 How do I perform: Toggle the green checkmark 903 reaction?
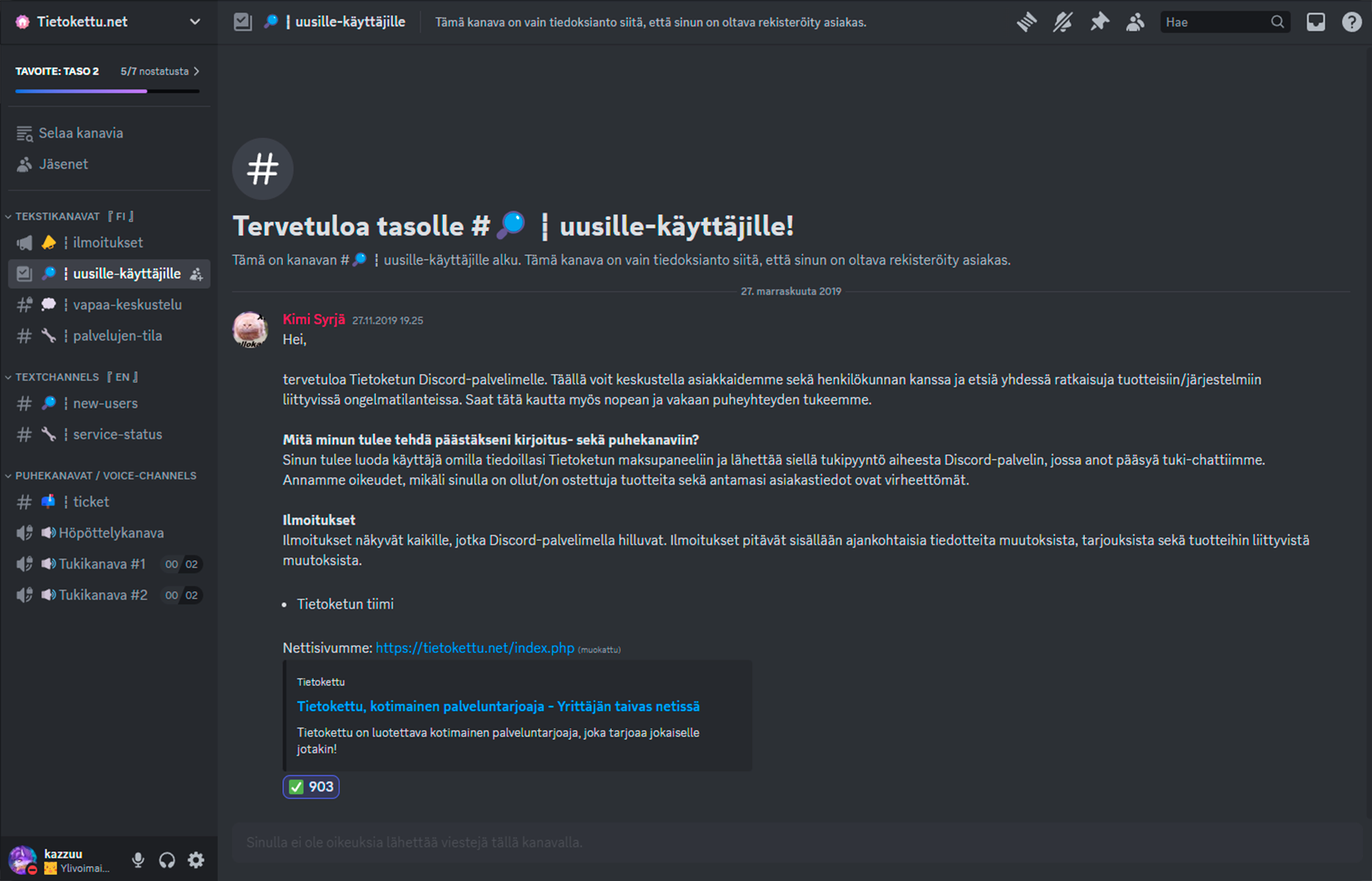coord(311,786)
